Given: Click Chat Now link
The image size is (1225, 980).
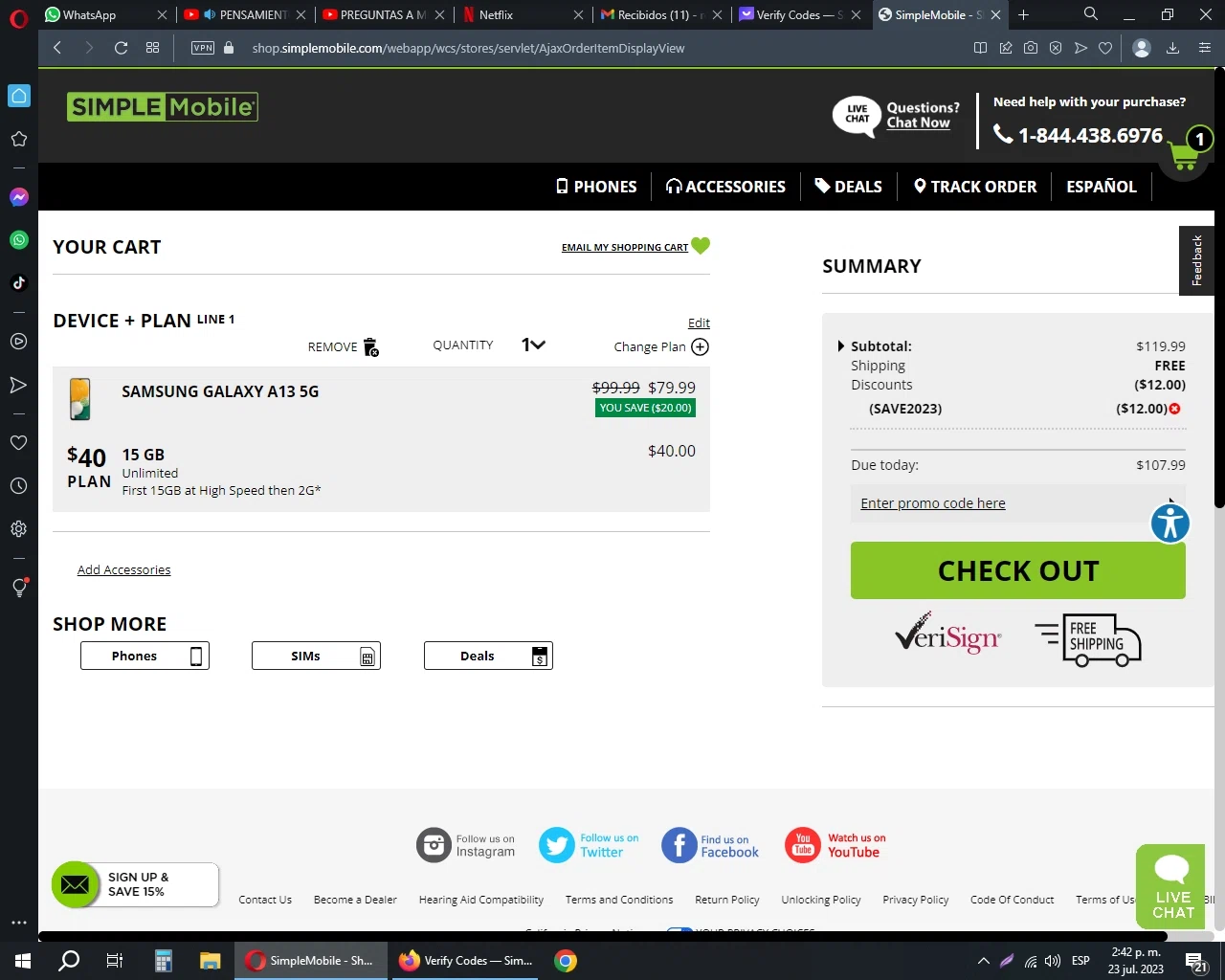Looking at the screenshot, I should [x=918, y=122].
